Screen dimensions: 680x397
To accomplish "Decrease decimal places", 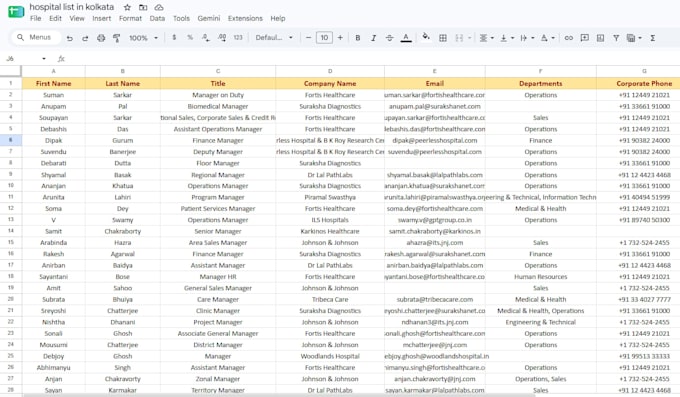I will coord(206,38).
